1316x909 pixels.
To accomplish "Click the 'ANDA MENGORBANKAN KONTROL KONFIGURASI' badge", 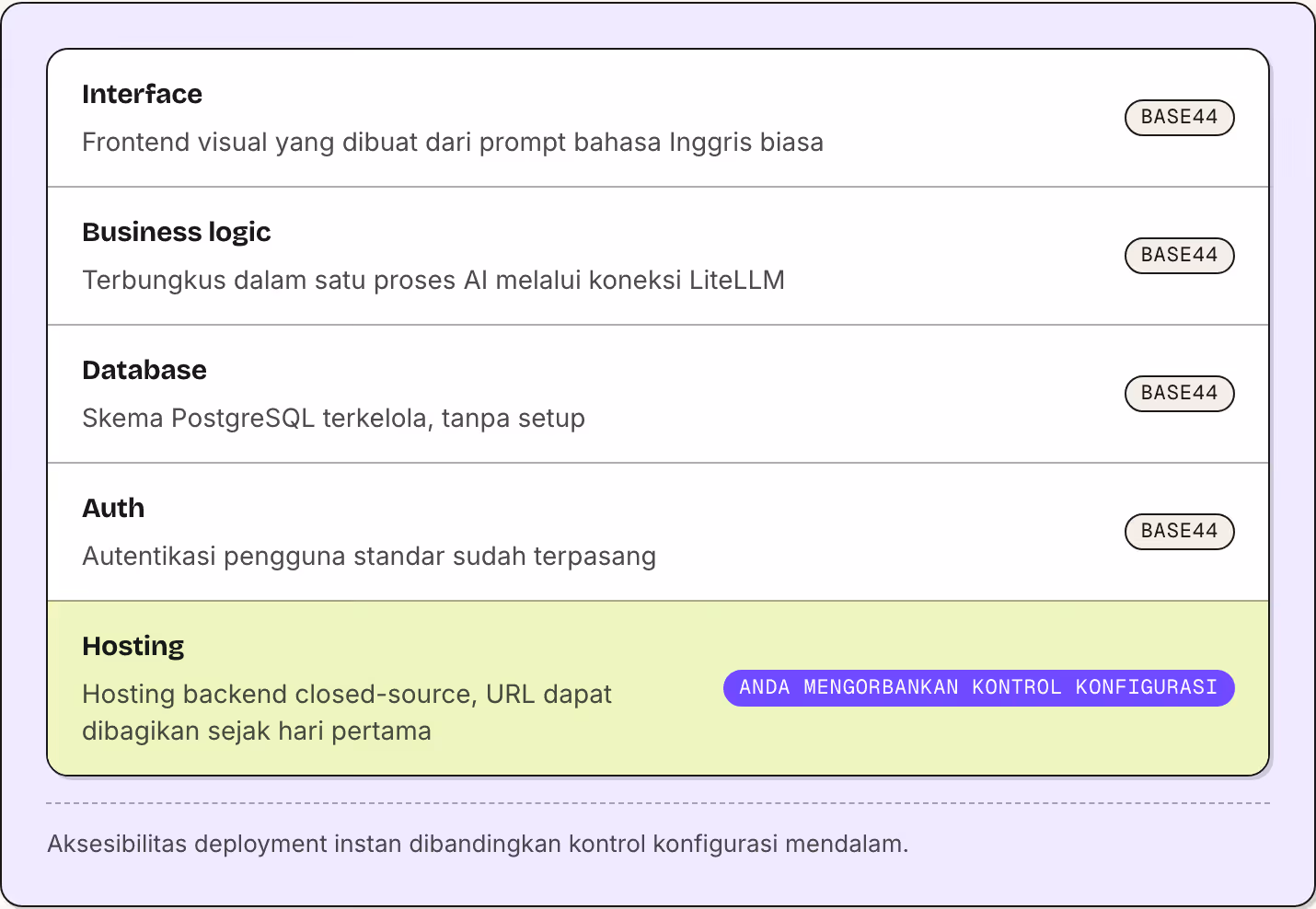I will [978, 688].
